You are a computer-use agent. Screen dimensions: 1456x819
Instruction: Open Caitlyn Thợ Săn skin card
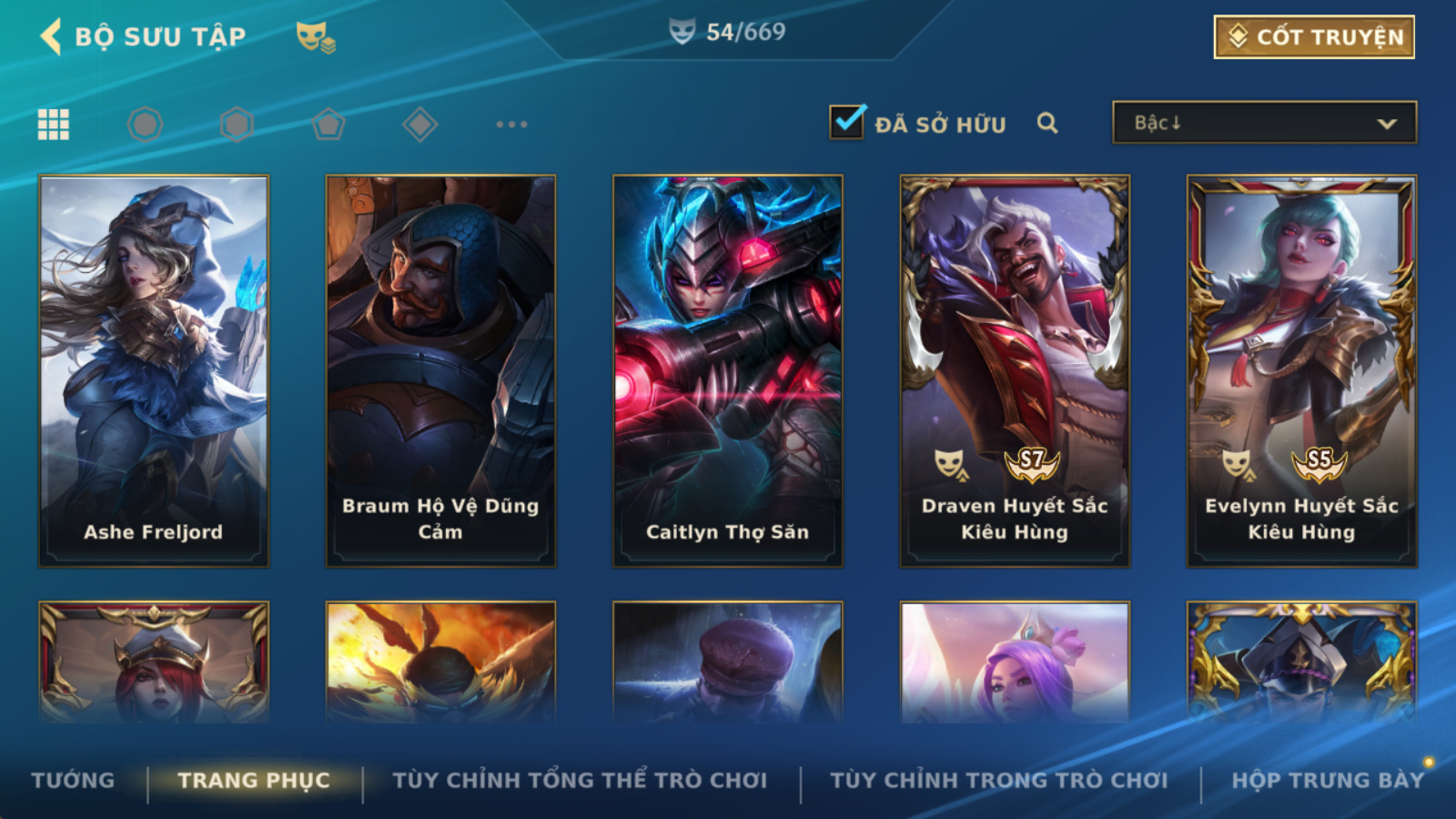(x=728, y=371)
